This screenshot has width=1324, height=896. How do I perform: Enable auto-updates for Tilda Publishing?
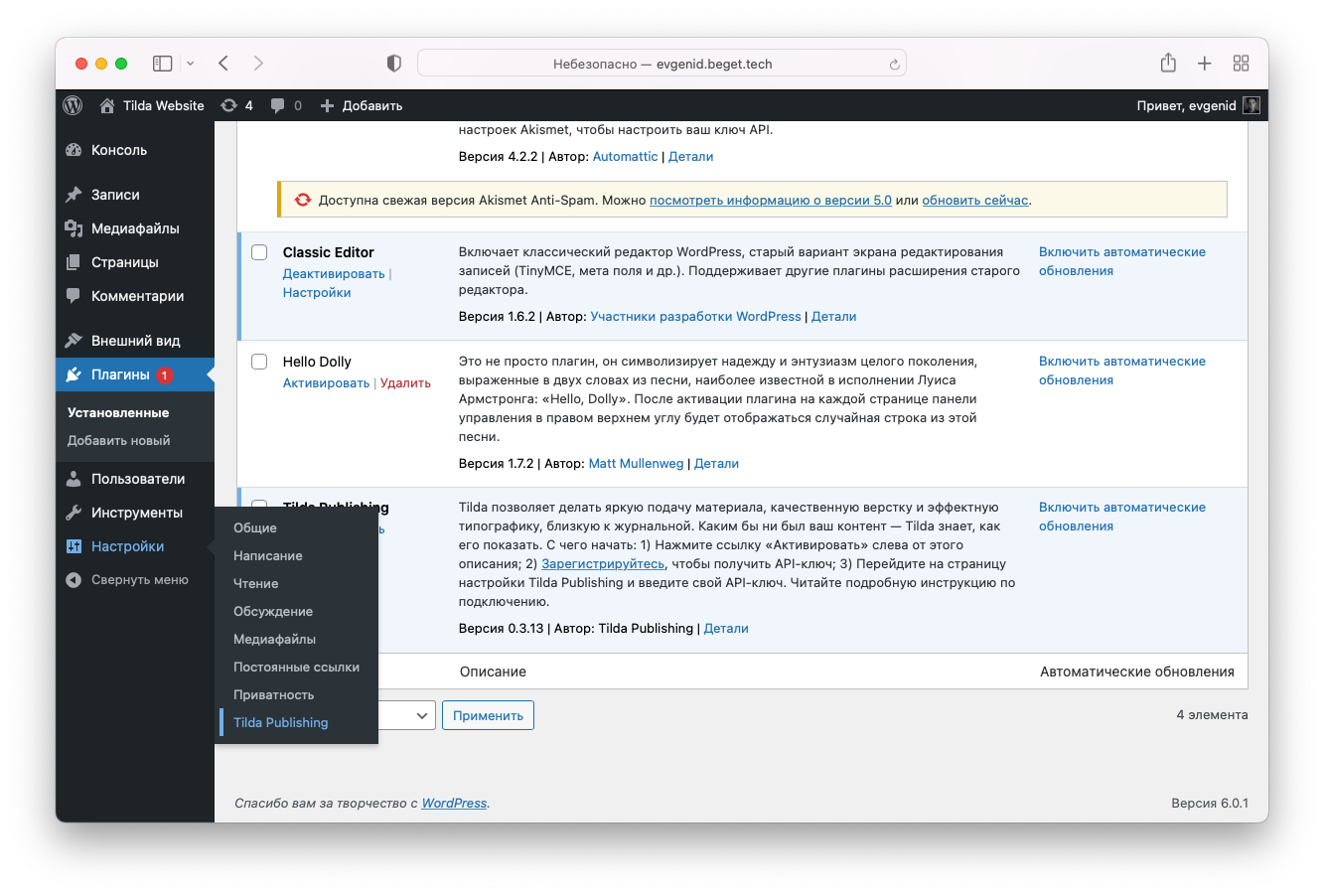[x=1122, y=517]
